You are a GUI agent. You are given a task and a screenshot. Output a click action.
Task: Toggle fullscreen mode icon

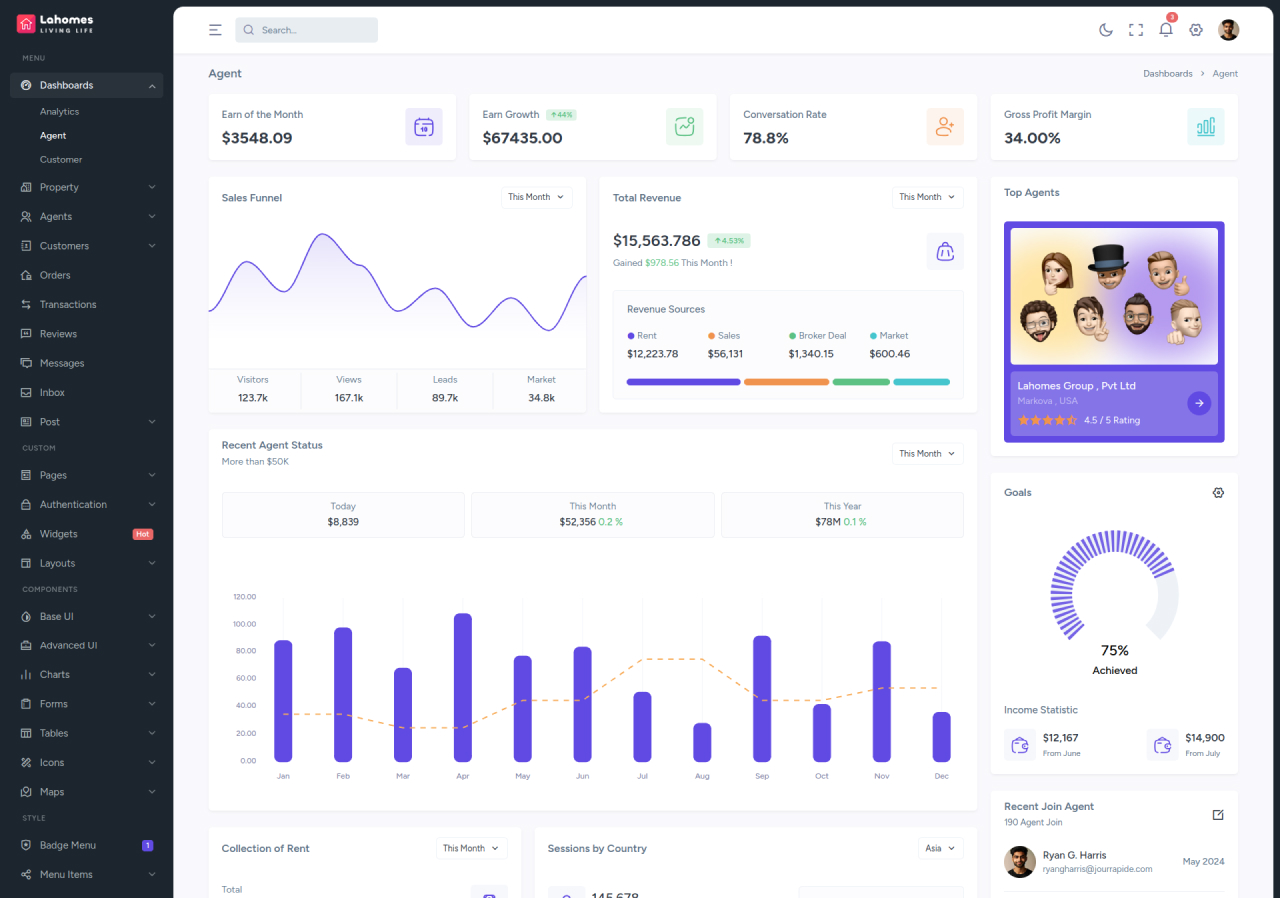click(1136, 30)
